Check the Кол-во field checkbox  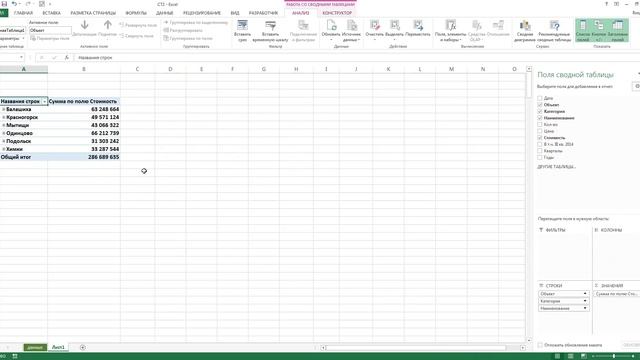point(540,124)
